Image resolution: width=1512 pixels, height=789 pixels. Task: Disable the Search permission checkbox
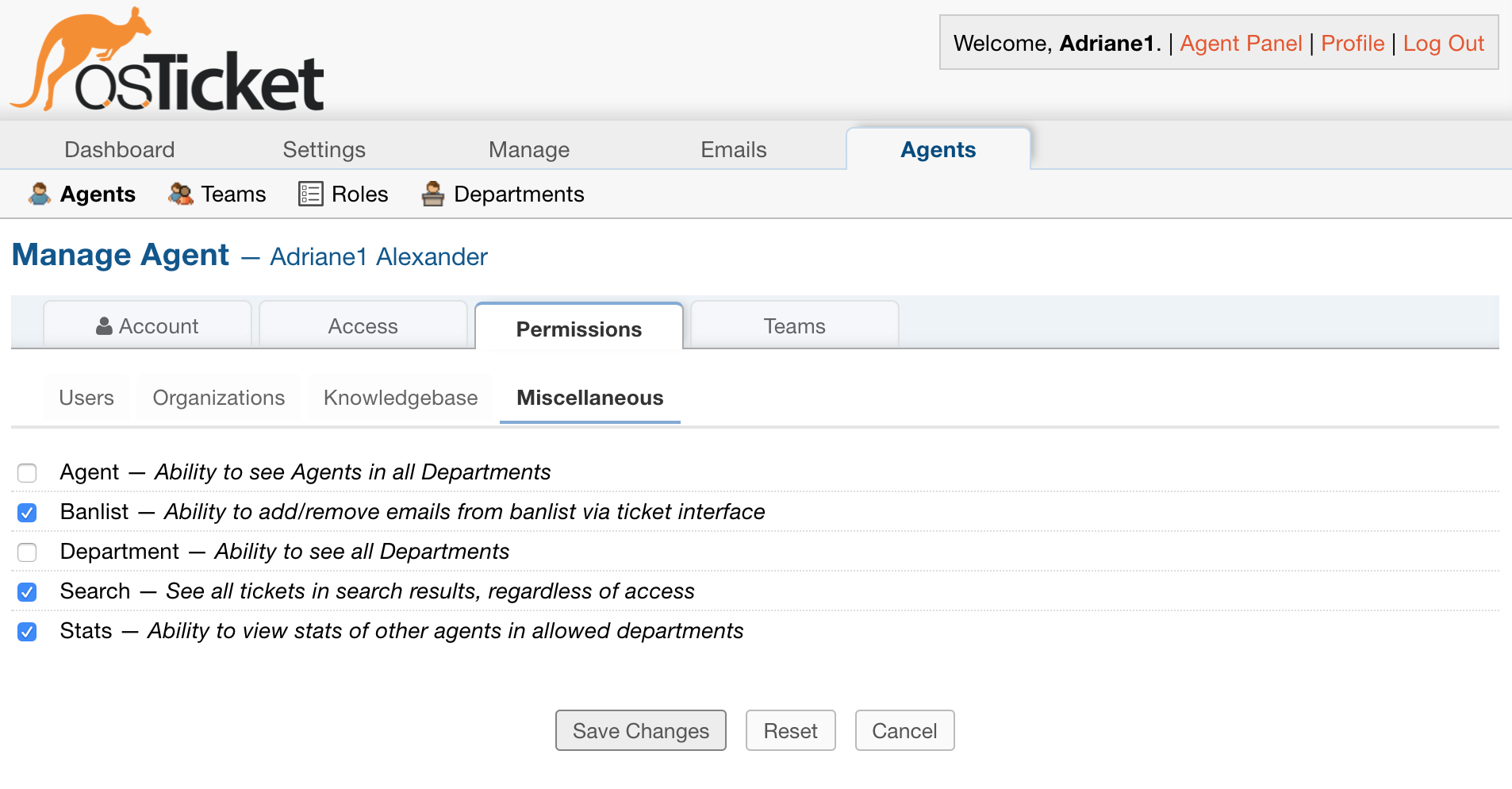tap(27, 591)
